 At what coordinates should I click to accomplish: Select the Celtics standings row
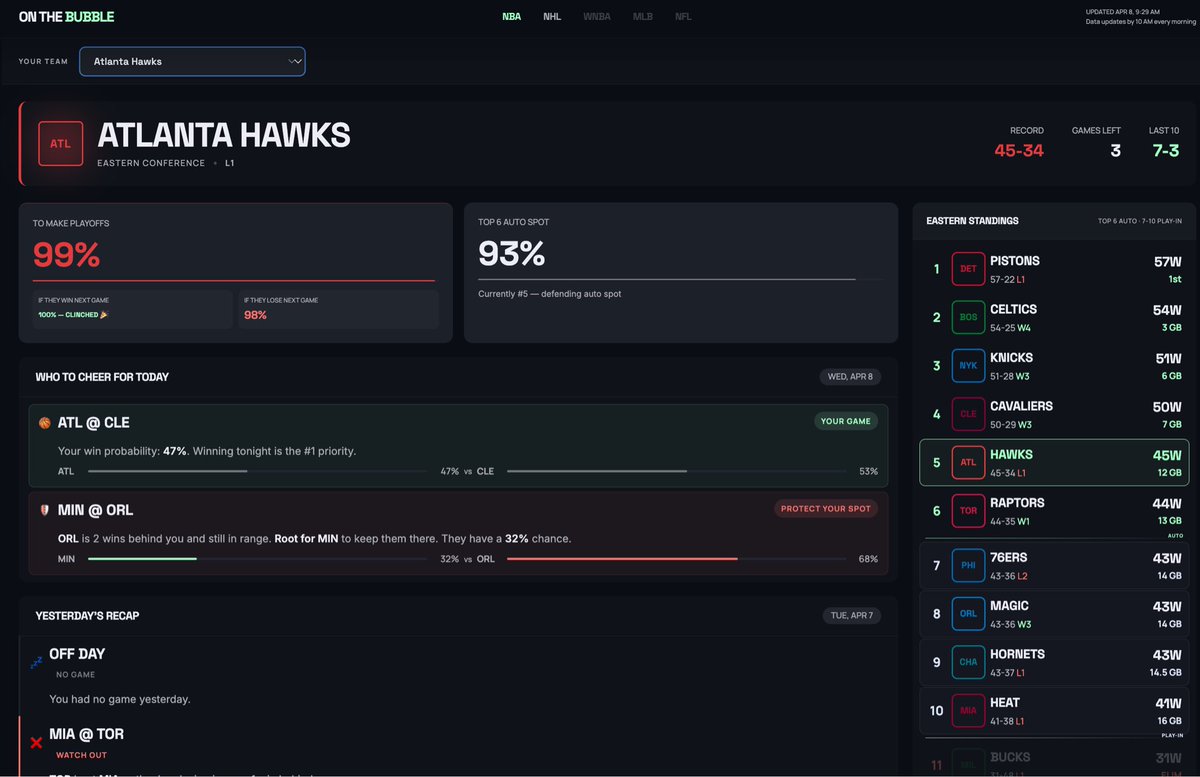click(1054, 317)
